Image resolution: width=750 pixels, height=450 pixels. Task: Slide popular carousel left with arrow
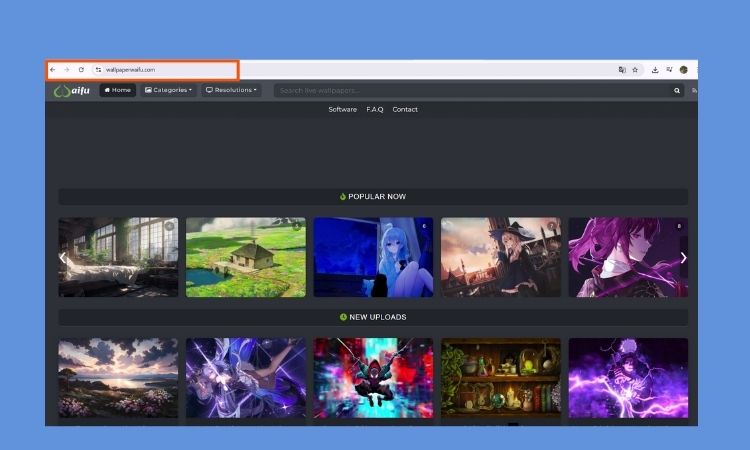[x=63, y=258]
